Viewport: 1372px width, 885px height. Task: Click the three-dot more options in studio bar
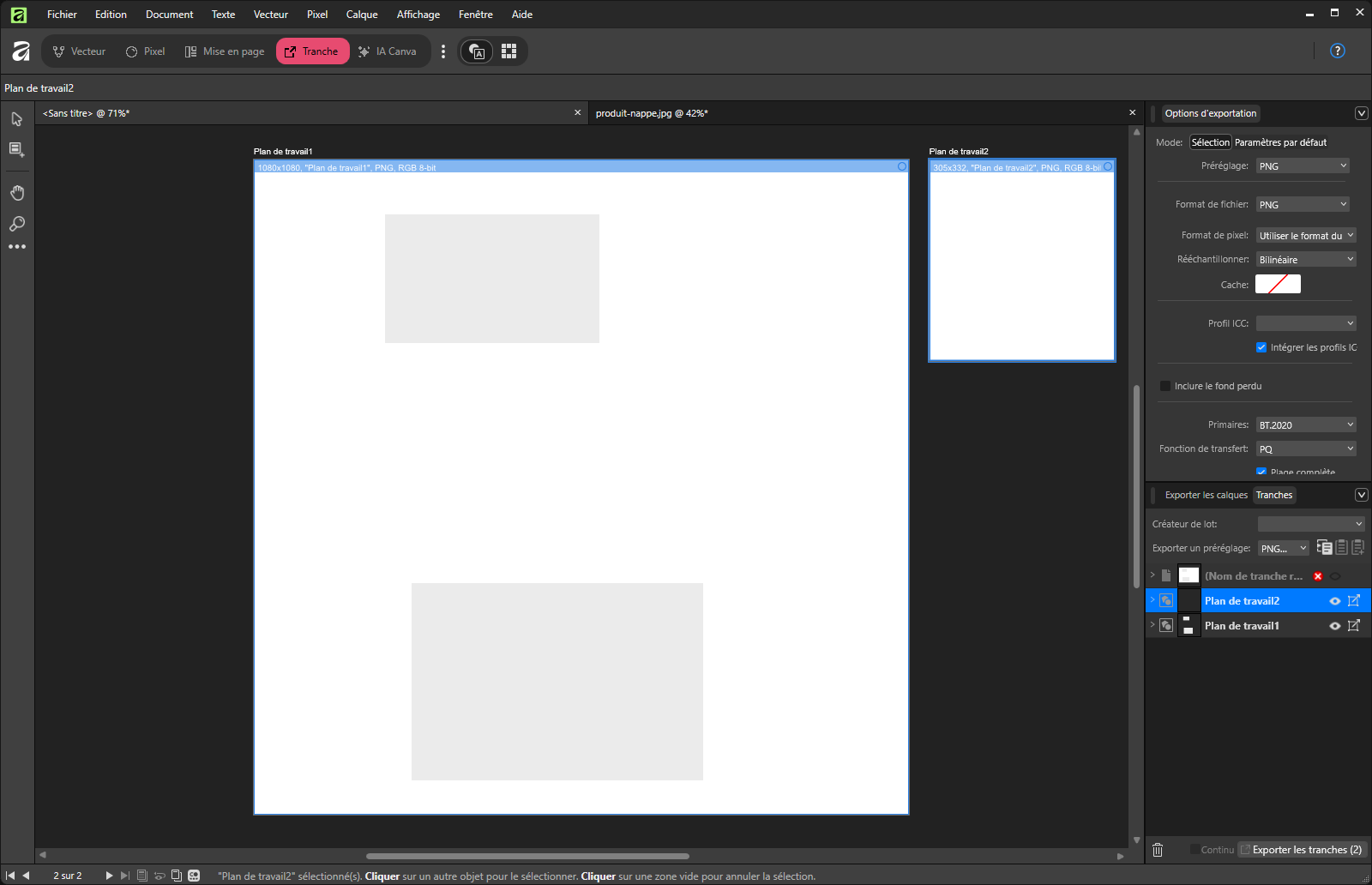[x=443, y=51]
